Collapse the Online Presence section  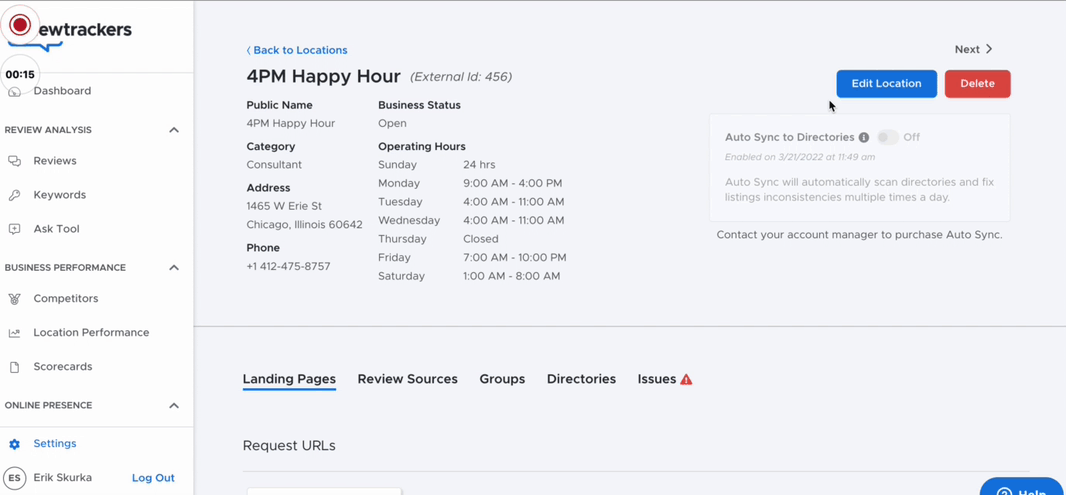(174, 405)
